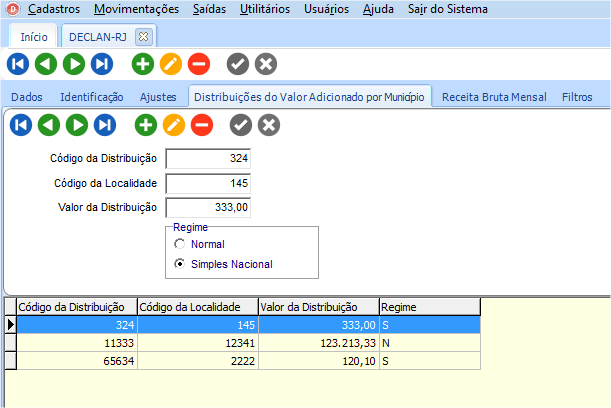Click locality cell 2222

tap(198, 361)
